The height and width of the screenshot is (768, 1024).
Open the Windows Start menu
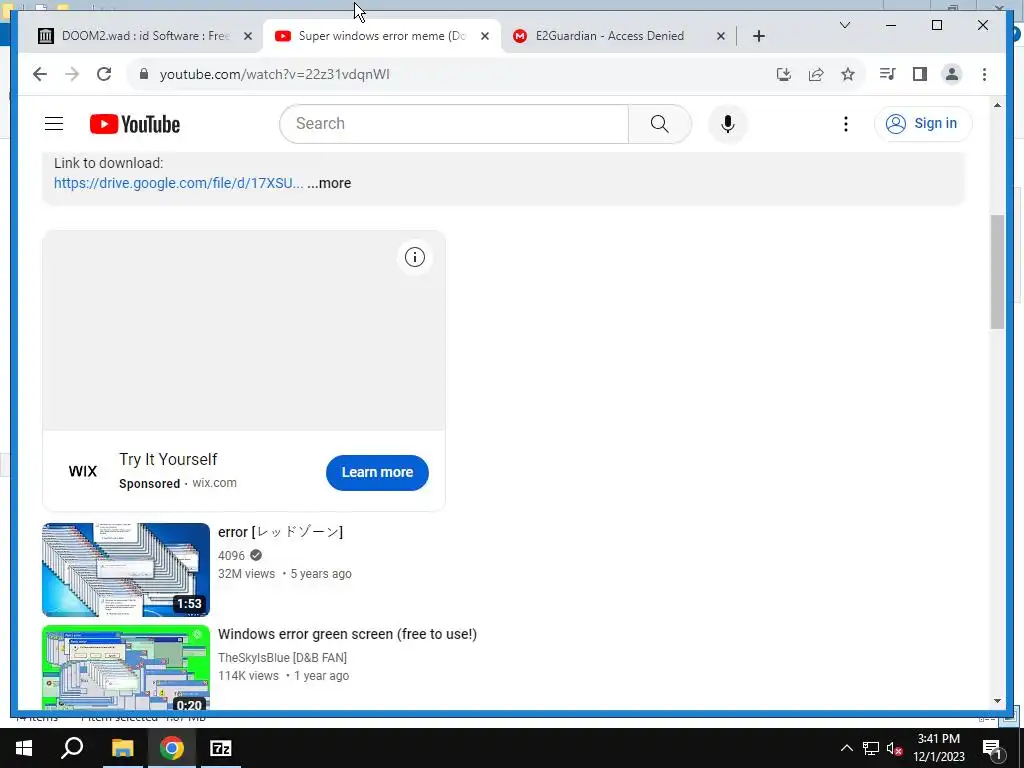point(24,748)
